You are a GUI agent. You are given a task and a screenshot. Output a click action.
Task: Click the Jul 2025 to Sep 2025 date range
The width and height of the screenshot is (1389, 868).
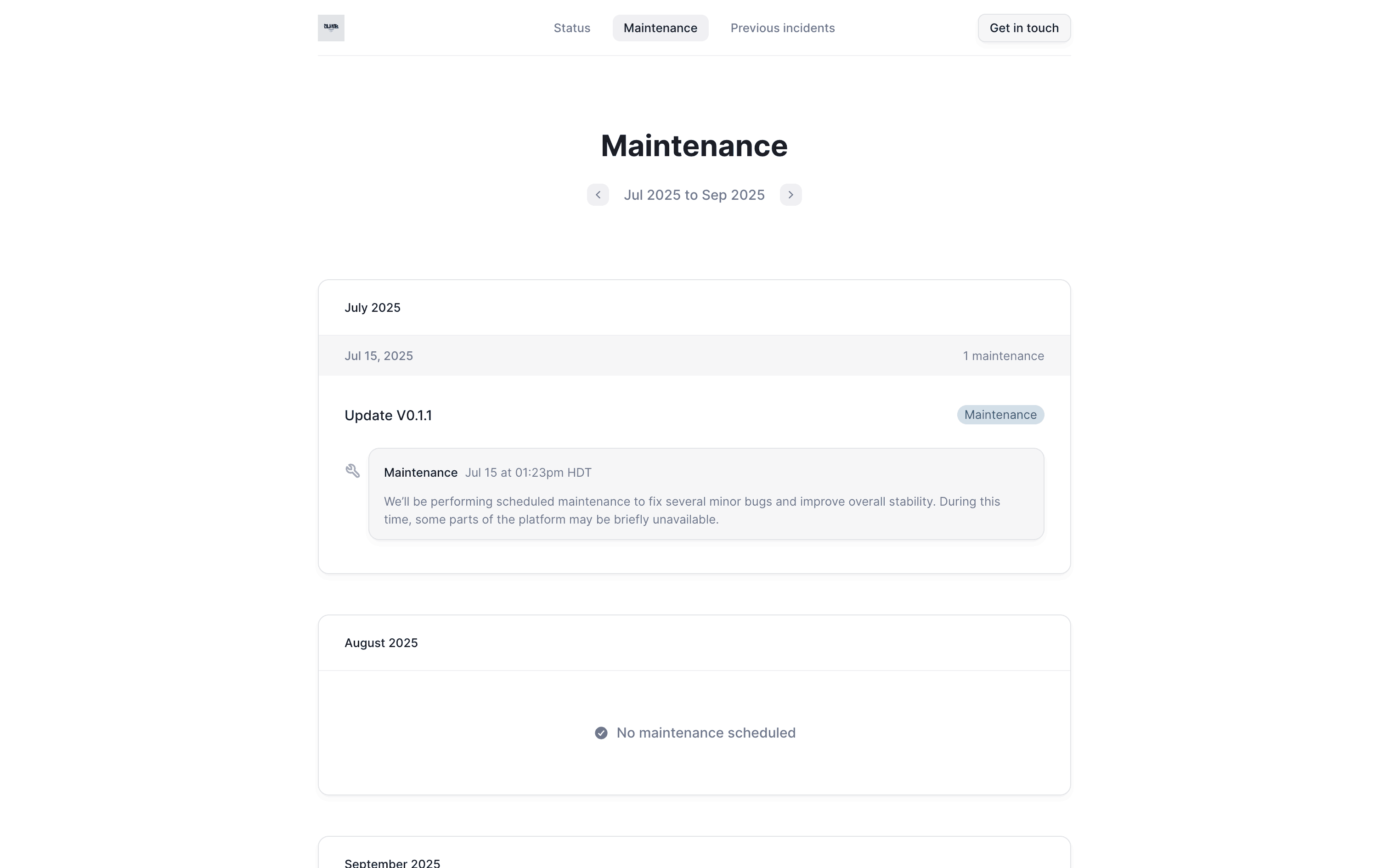[694, 195]
